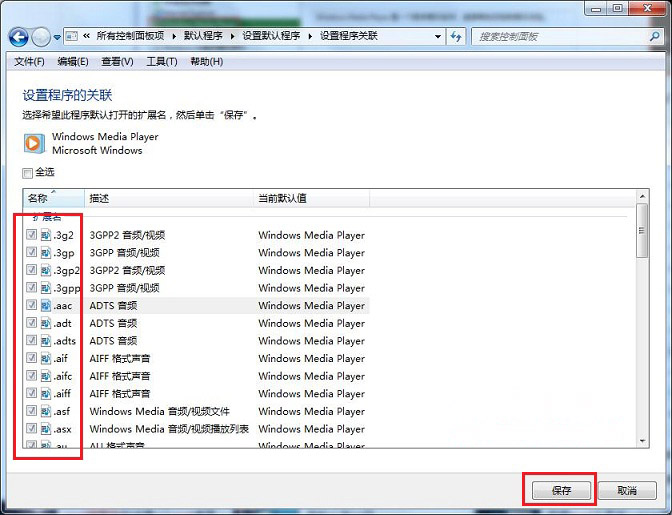Click the file icon of .aifc row
Screen dimensions: 672x515
click(45, 376)
